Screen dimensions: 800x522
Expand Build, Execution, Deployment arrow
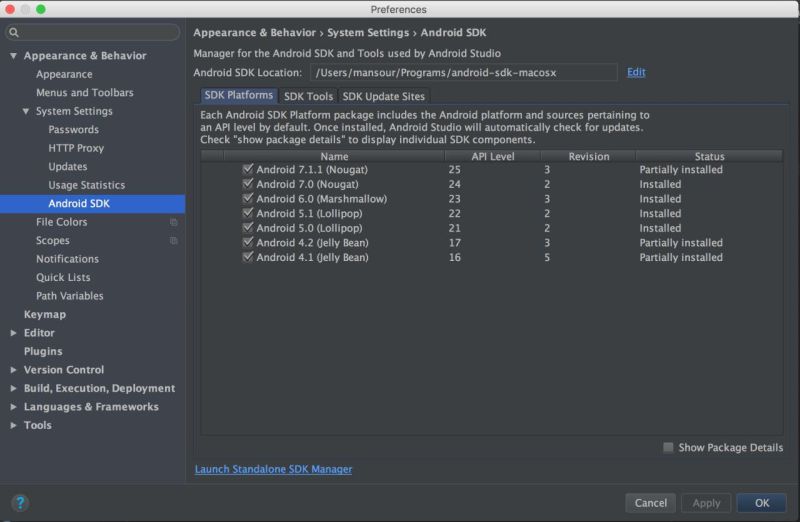coord(13,388)
